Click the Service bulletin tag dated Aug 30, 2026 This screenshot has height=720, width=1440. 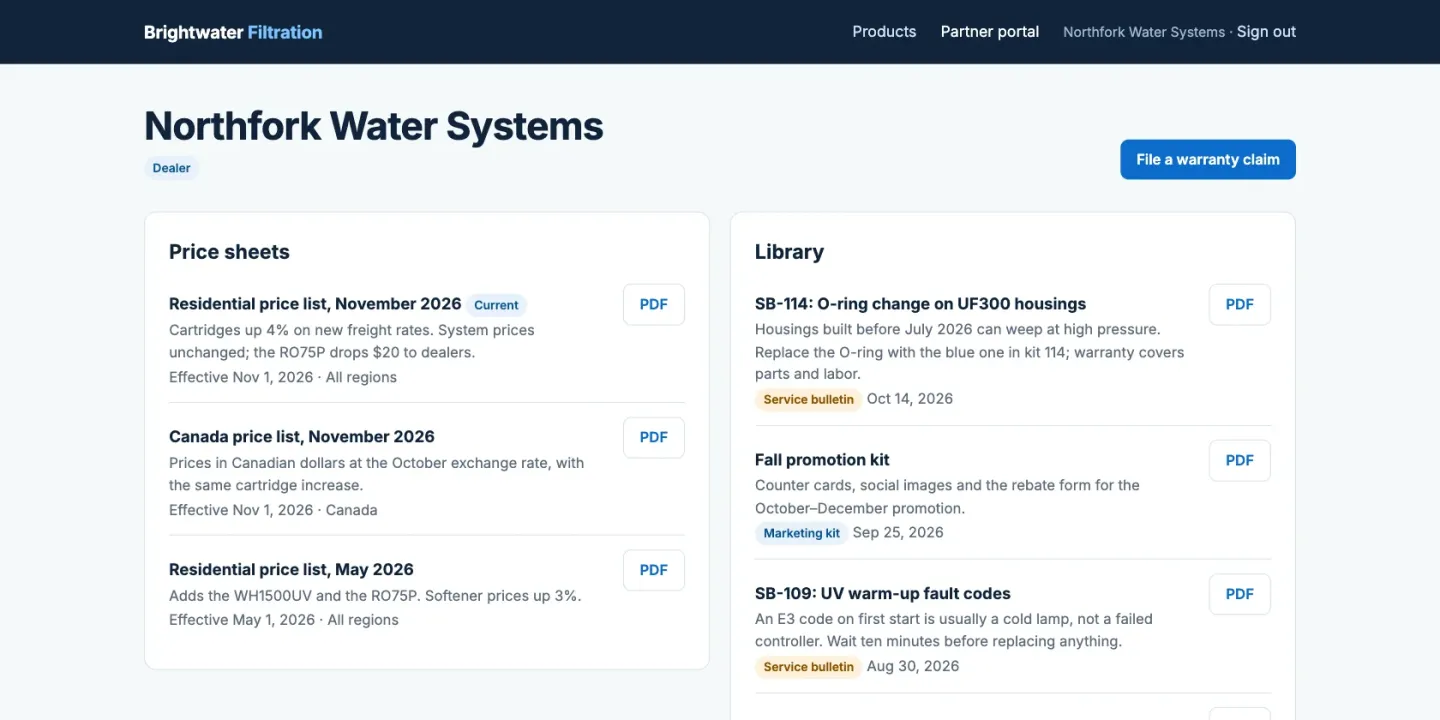coord(808,667)
